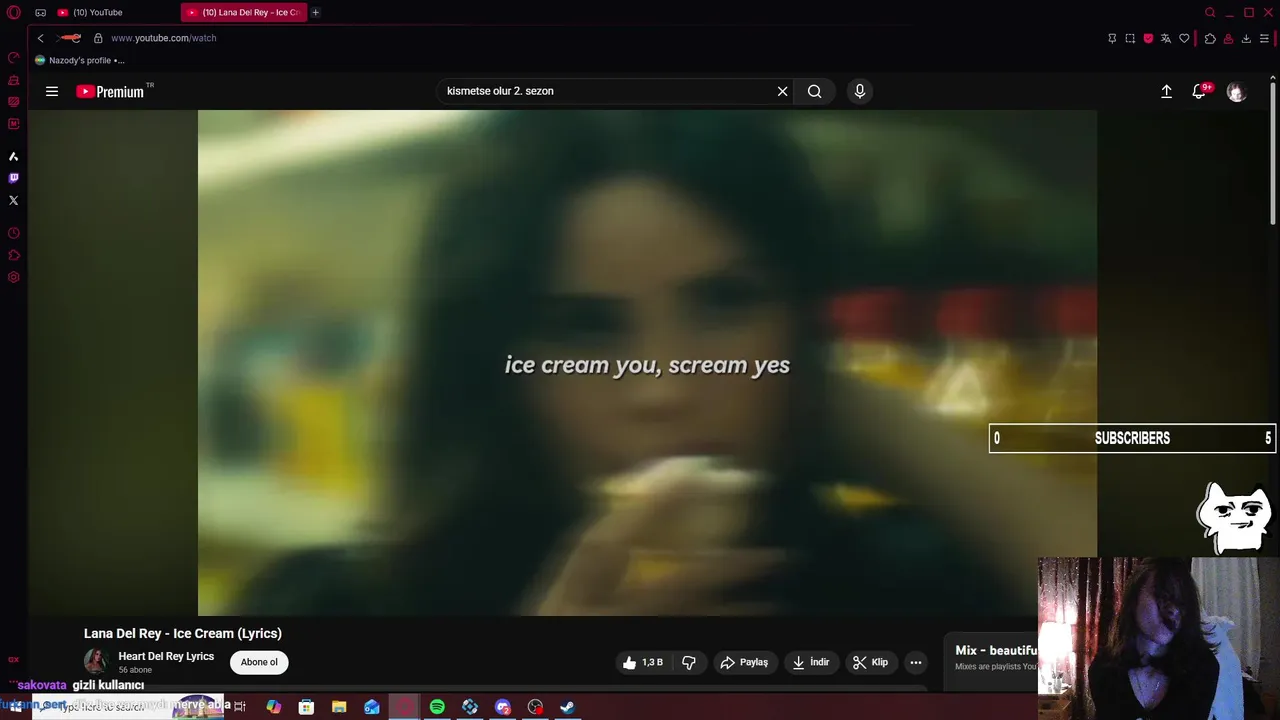Open Task View on the taskbar
The height and width of the screenshot is (720, 1280).
tap(240, 707)
